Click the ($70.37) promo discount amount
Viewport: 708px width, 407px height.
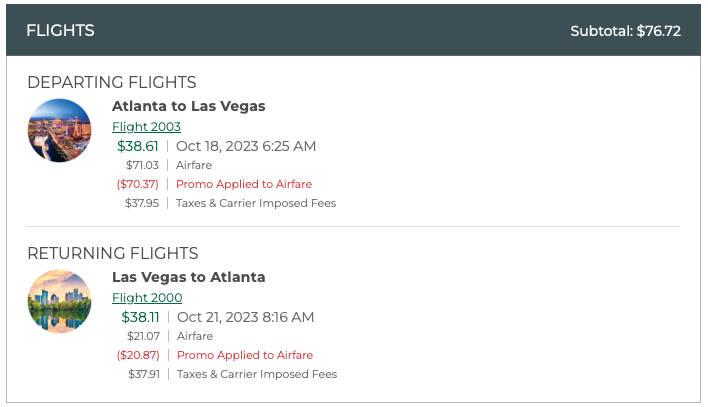pos(137,184)
